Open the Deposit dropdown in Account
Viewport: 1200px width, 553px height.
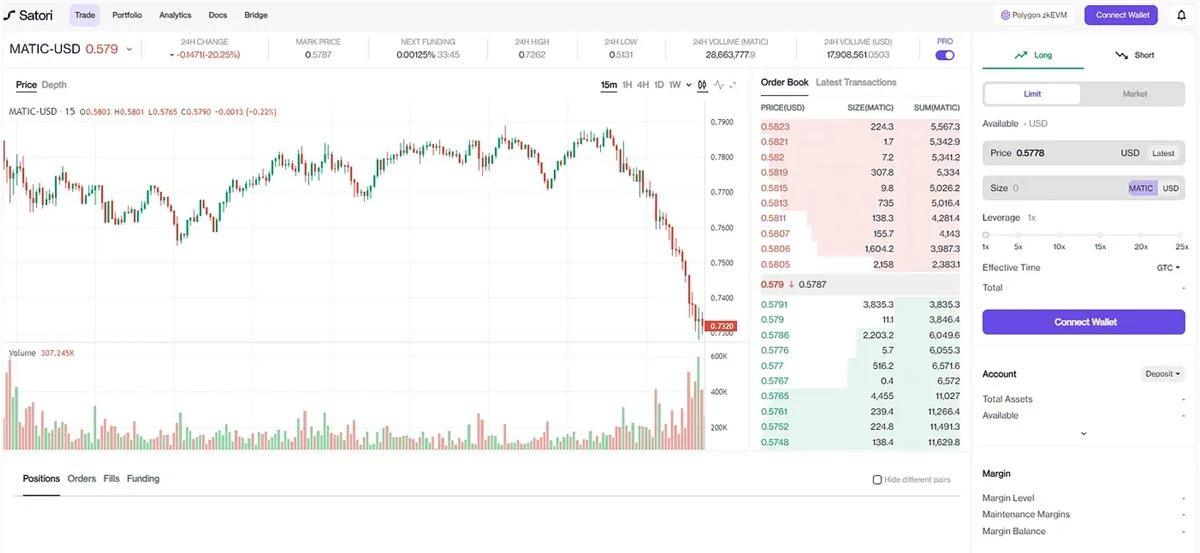click(1163, 374)
